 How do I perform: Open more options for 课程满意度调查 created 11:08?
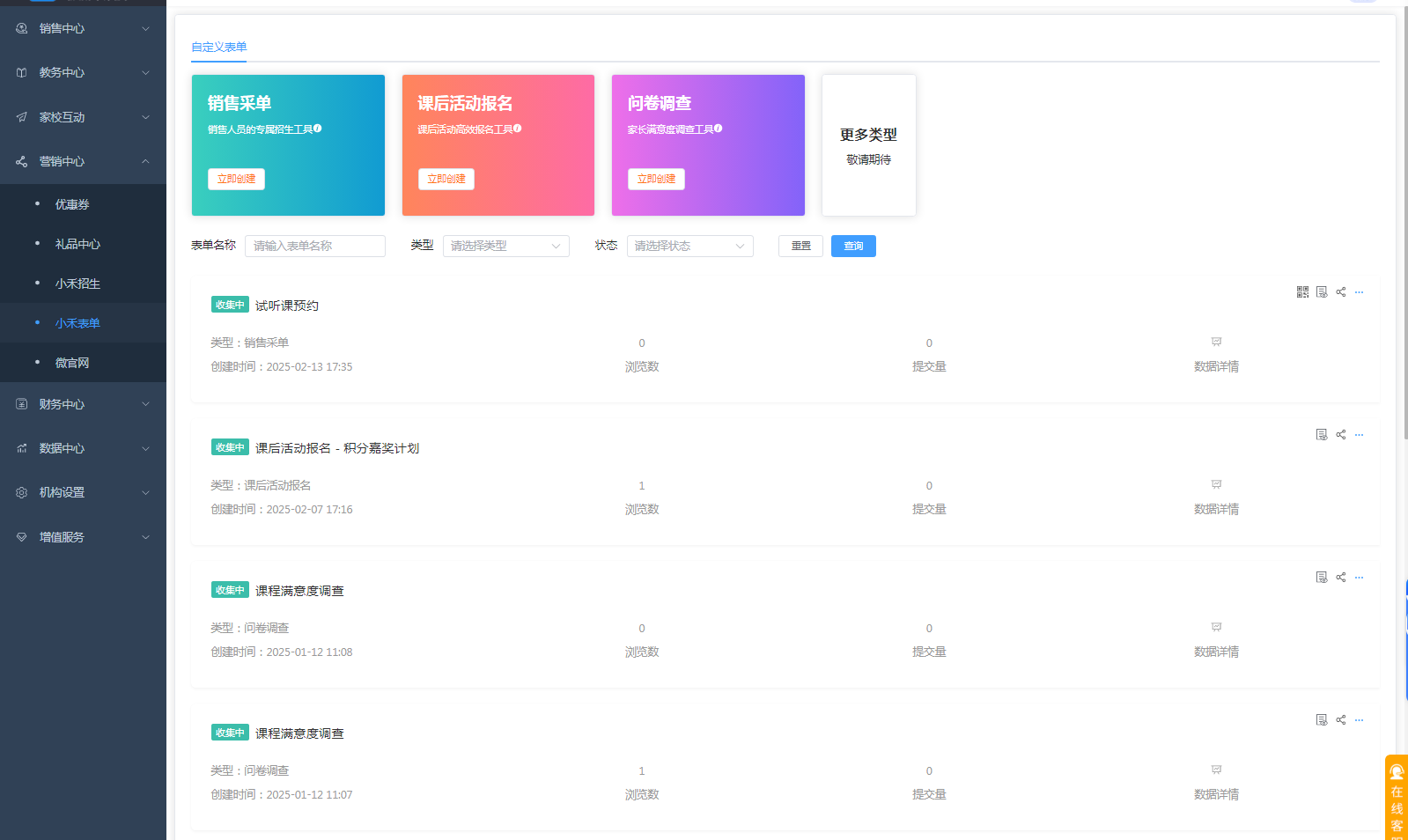1360,578
